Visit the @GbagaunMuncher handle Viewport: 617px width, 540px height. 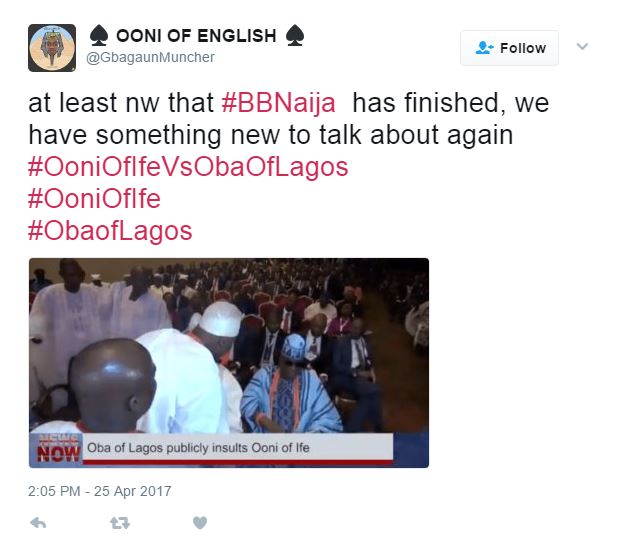(150, 57)
